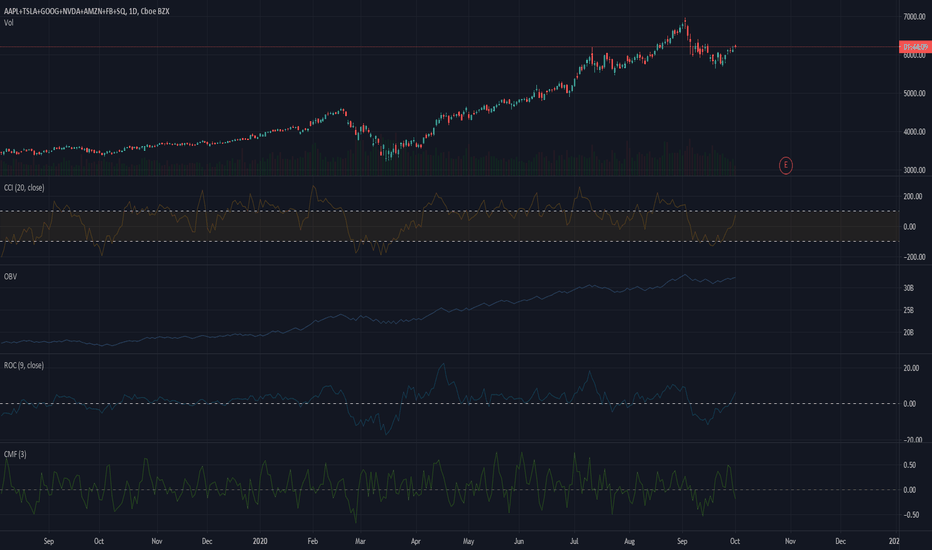Click the 200.00 value on CCI scale

click(913, 196)
